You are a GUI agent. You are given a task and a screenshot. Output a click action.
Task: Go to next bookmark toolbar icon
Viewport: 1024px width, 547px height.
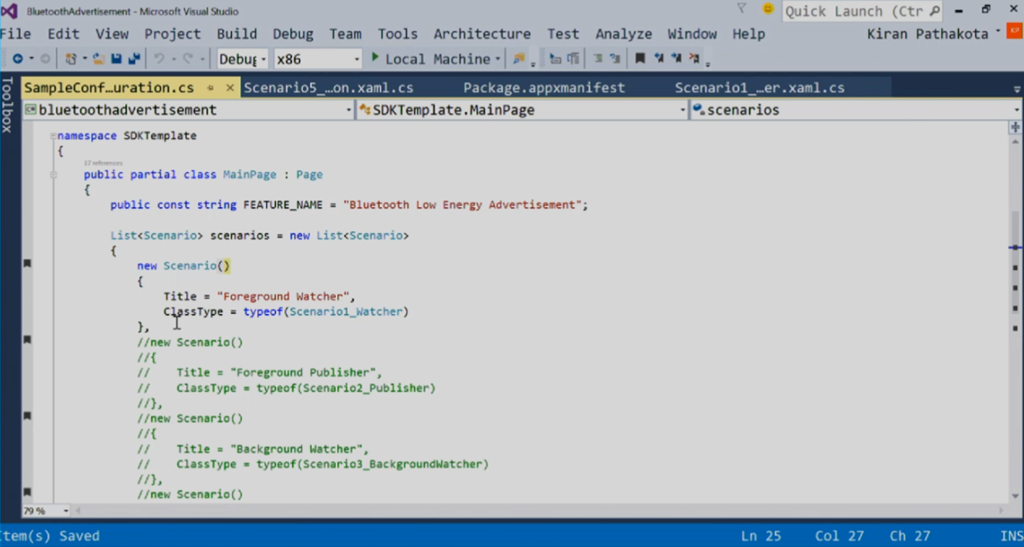(x=676, y=59)
